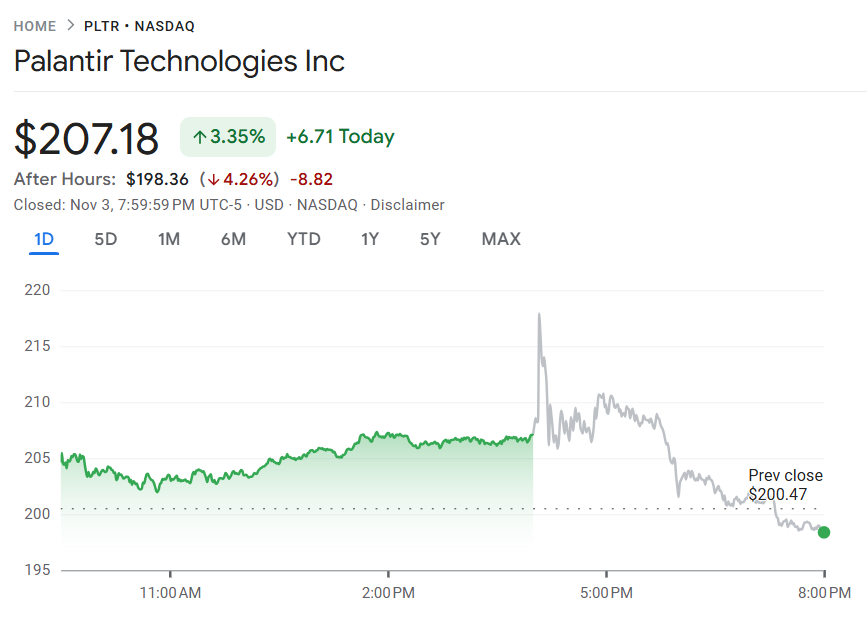Open the Disclaimer link

pos(407,205)
